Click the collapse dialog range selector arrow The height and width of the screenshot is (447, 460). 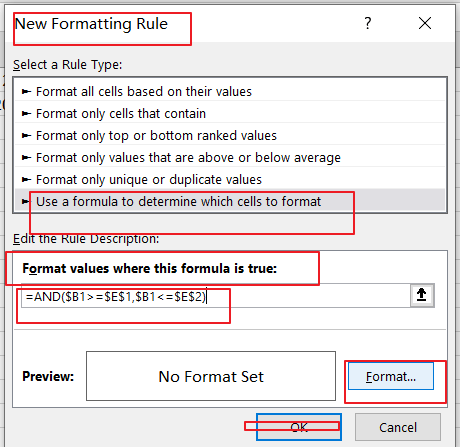[x=422, y=295]
